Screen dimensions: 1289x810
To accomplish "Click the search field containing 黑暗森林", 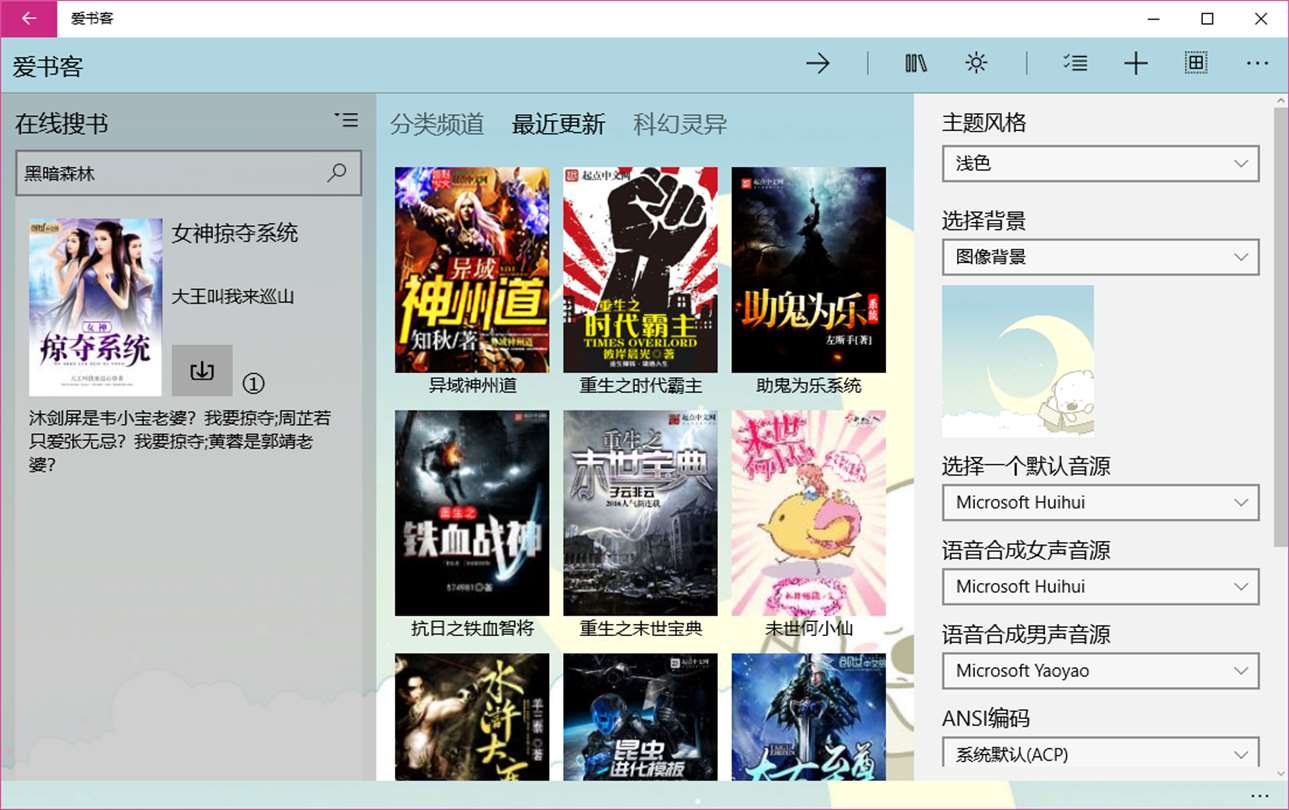I will pyautogui.click(x=188, y=173).
